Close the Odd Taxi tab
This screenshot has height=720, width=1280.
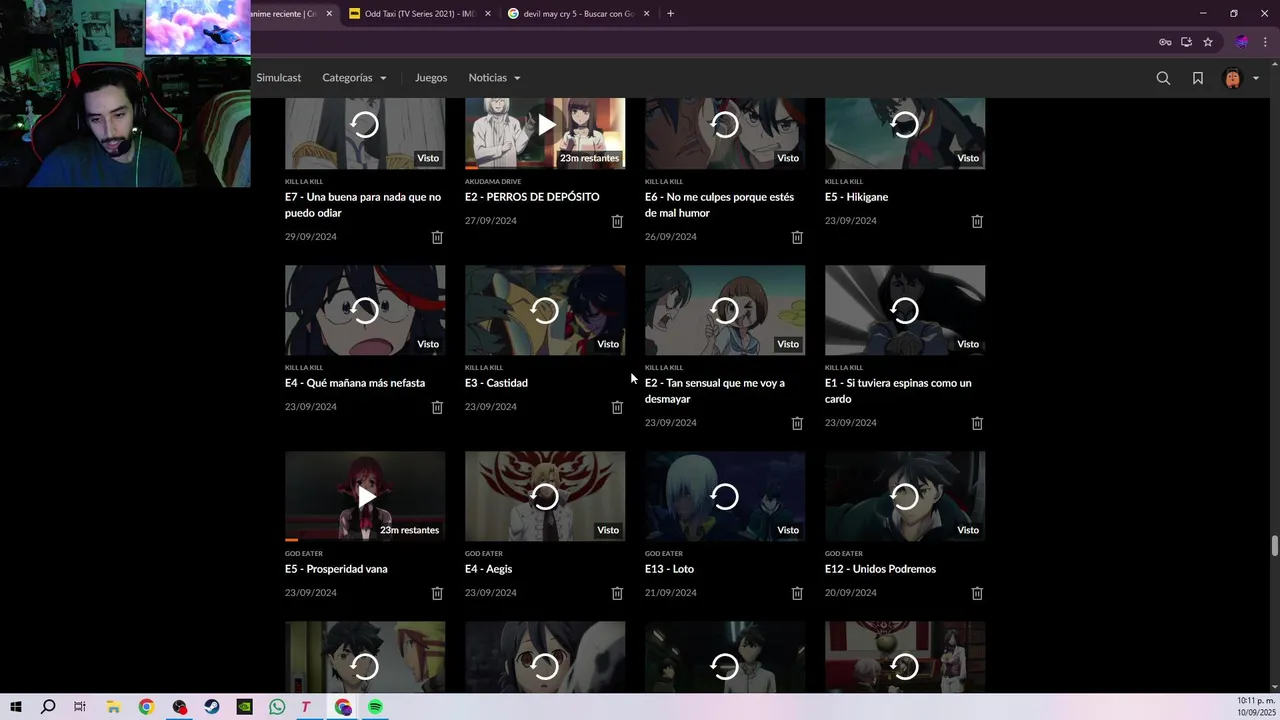(488, 14)
